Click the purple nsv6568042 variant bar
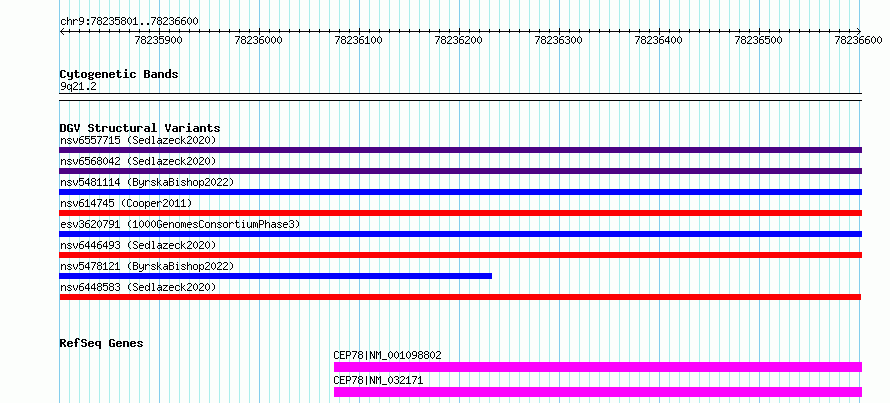The width and height of the screenshot is (890, 403). click(460, 171)
